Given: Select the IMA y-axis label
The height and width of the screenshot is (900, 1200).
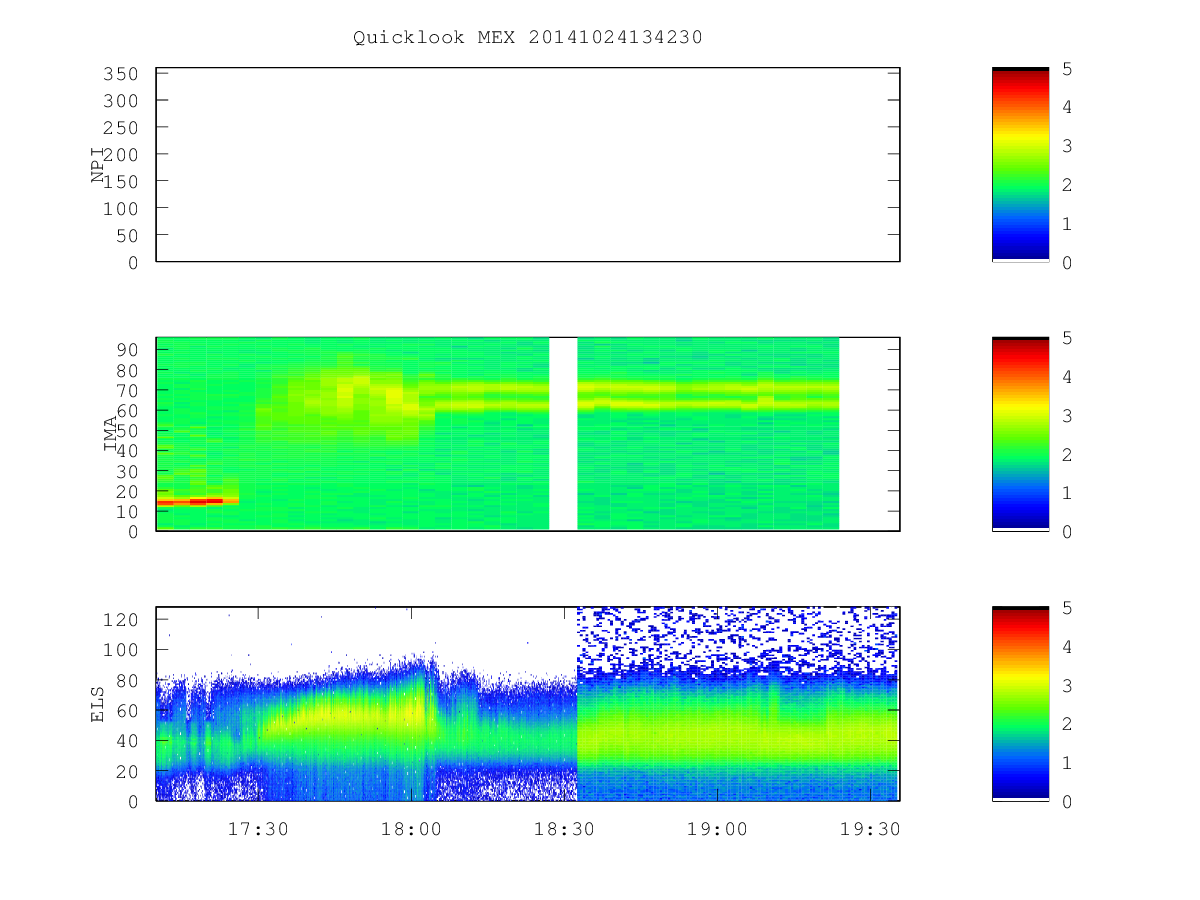Looking at the screenshot, I should [111, 434].
